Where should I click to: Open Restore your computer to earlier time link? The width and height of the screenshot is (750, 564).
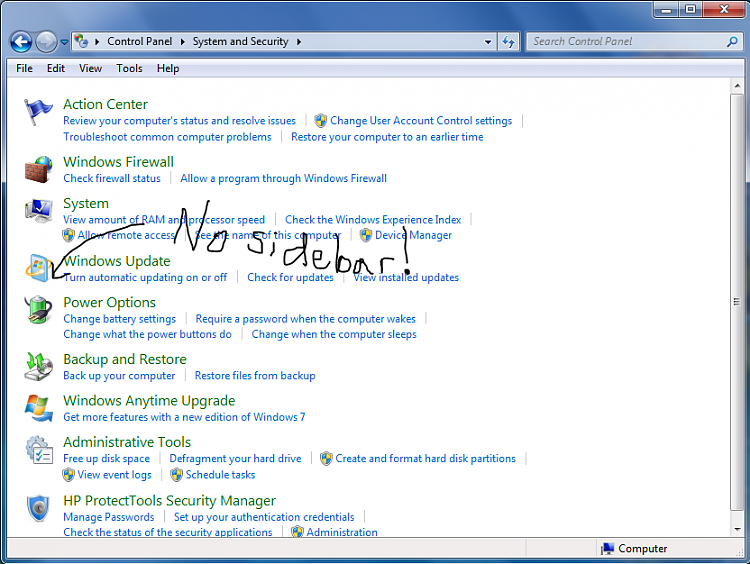tap(387, 137)
